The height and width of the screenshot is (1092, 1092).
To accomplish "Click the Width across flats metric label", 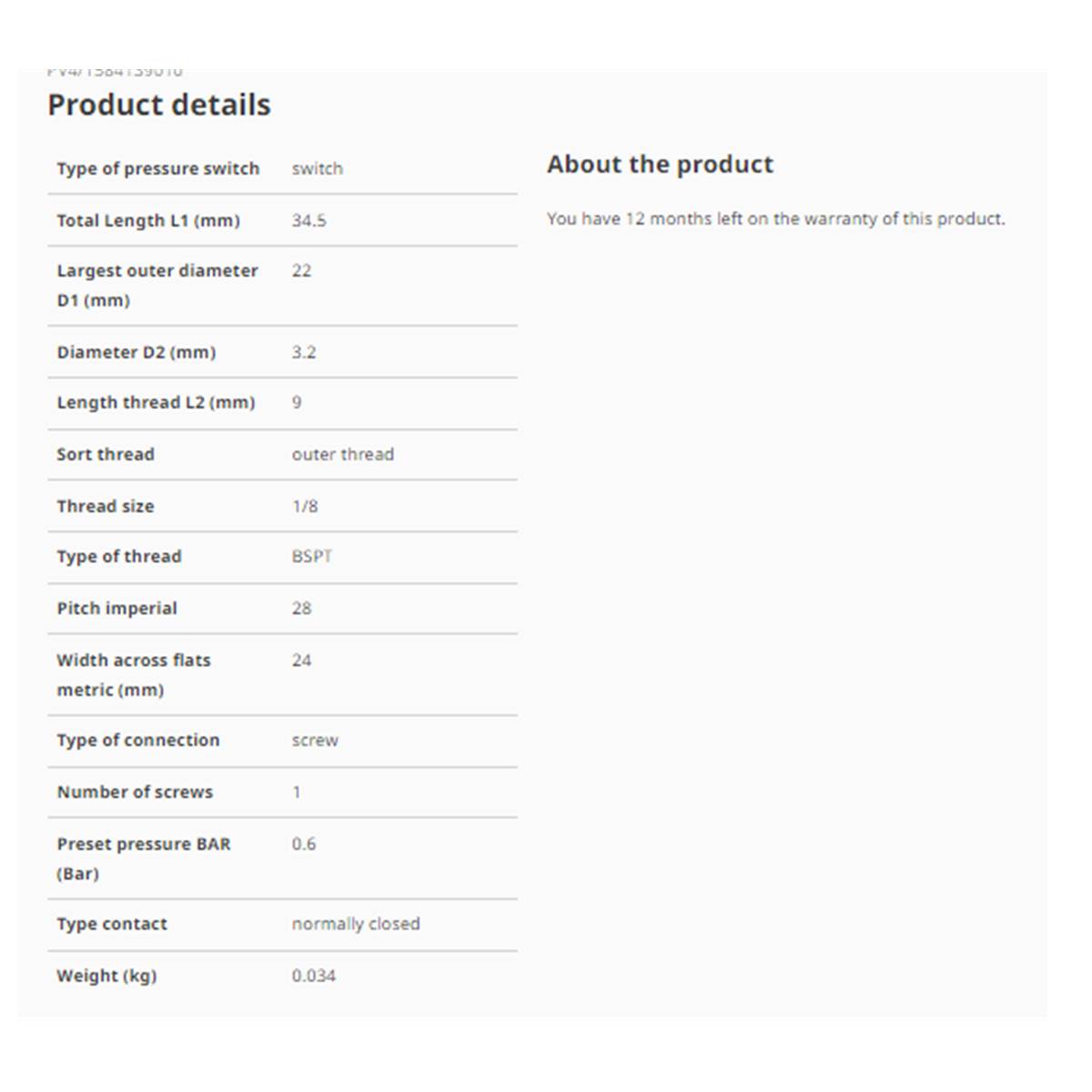I will point(133,674).
